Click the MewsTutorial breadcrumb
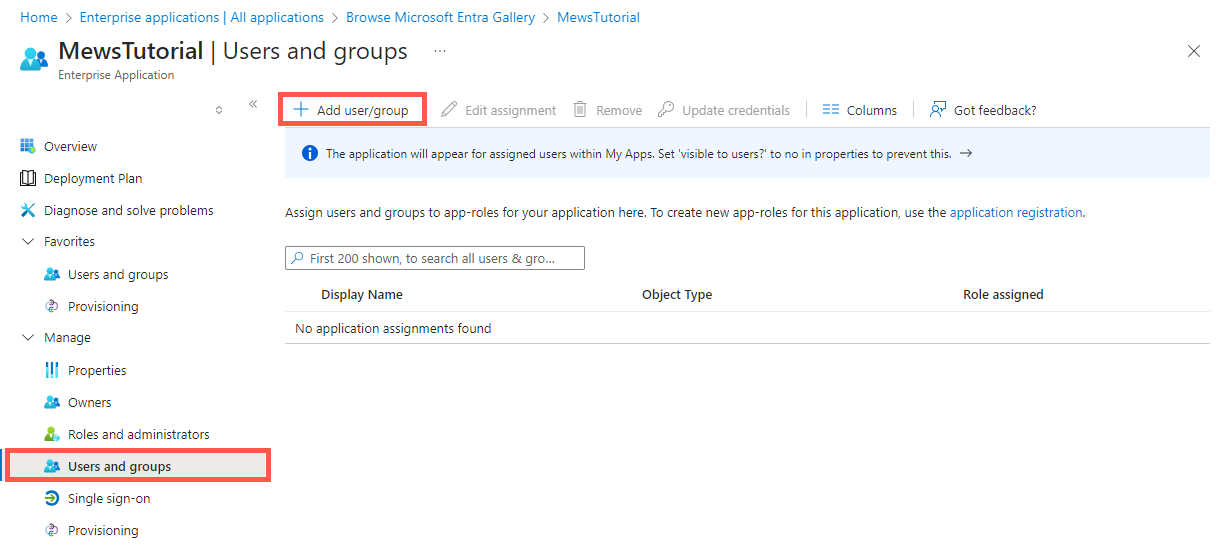The image size is (1228, 546). point(598,17)
